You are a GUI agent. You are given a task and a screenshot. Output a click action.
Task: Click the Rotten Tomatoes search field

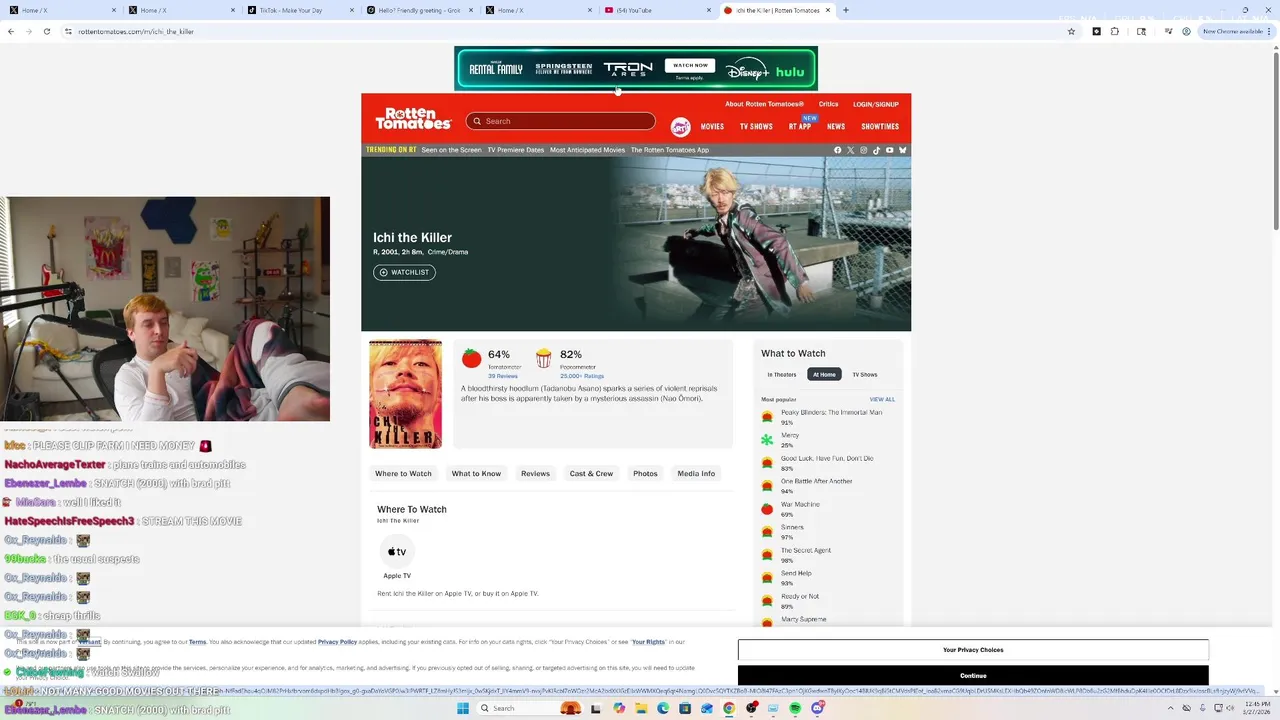pyautogui.click(x=560, y=121)
